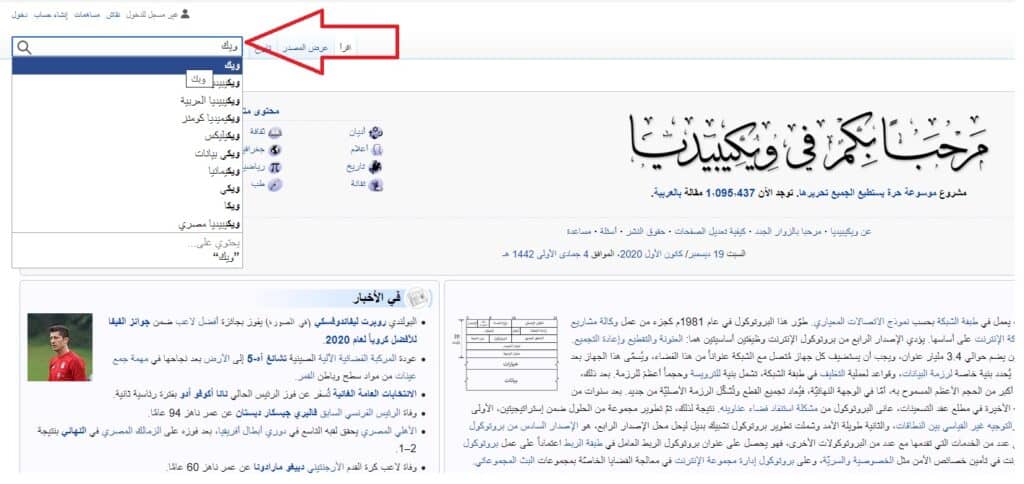
Task: Switch to the اقرأ (Read) tab
Action: (345, 48)
